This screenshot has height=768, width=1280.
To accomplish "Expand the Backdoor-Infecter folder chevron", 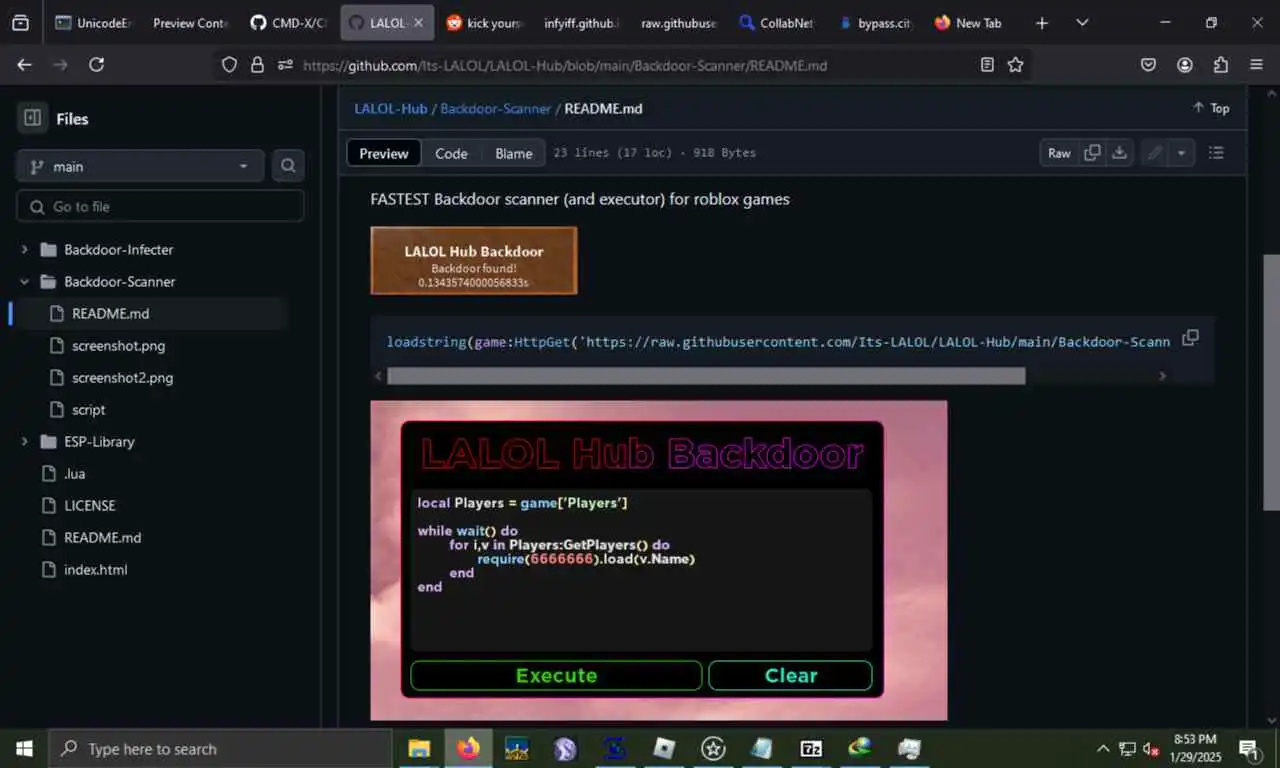I will coord(24,249).
